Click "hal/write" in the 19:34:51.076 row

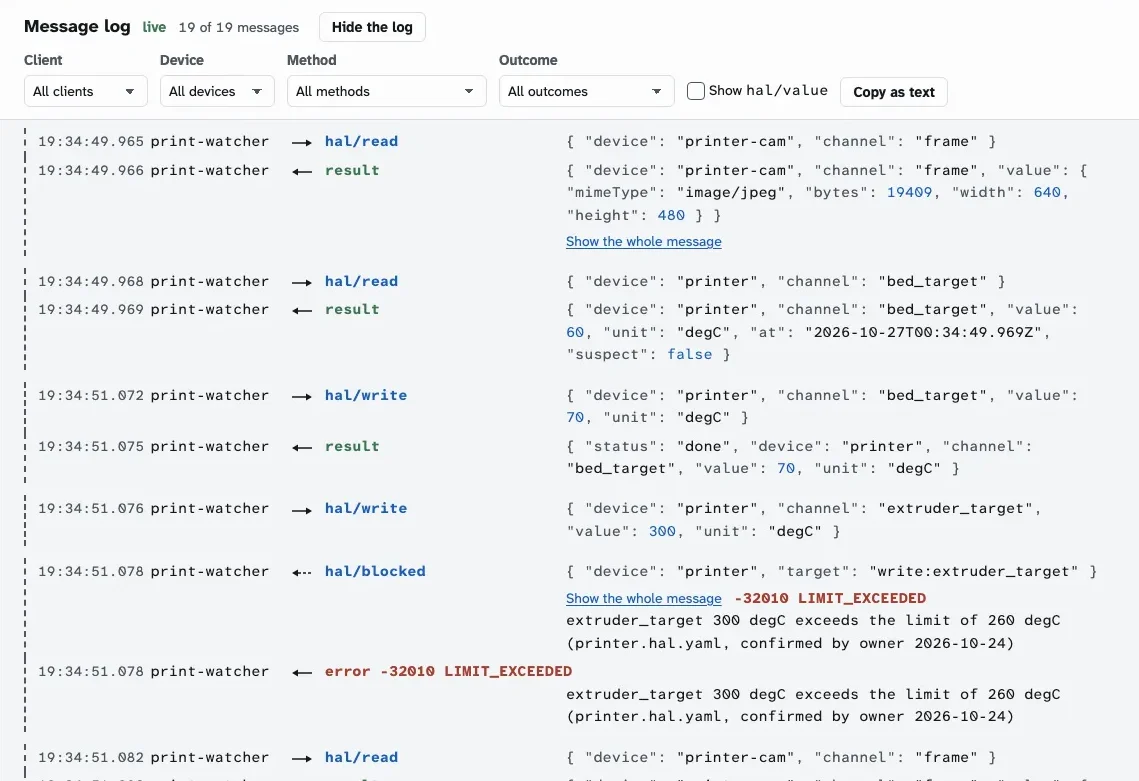pyautogui.click(x=365, y=508)
